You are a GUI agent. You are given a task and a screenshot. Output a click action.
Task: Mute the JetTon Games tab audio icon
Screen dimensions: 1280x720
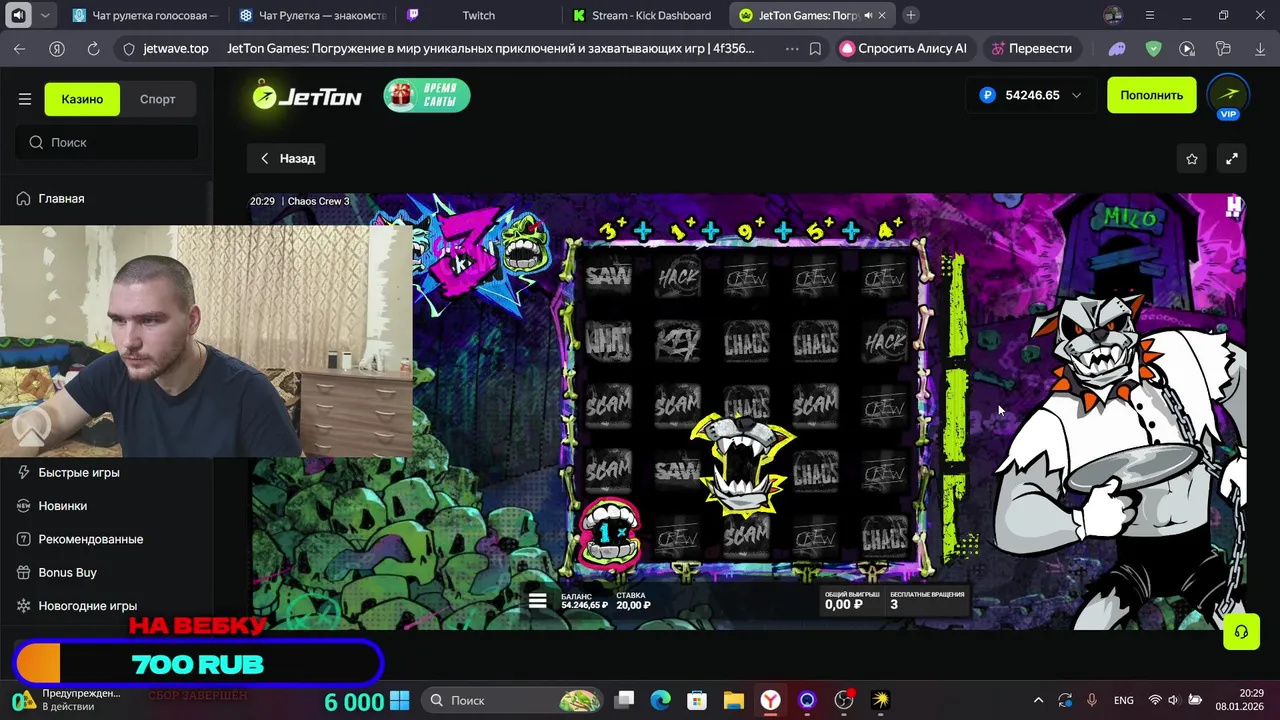[867, 15]
